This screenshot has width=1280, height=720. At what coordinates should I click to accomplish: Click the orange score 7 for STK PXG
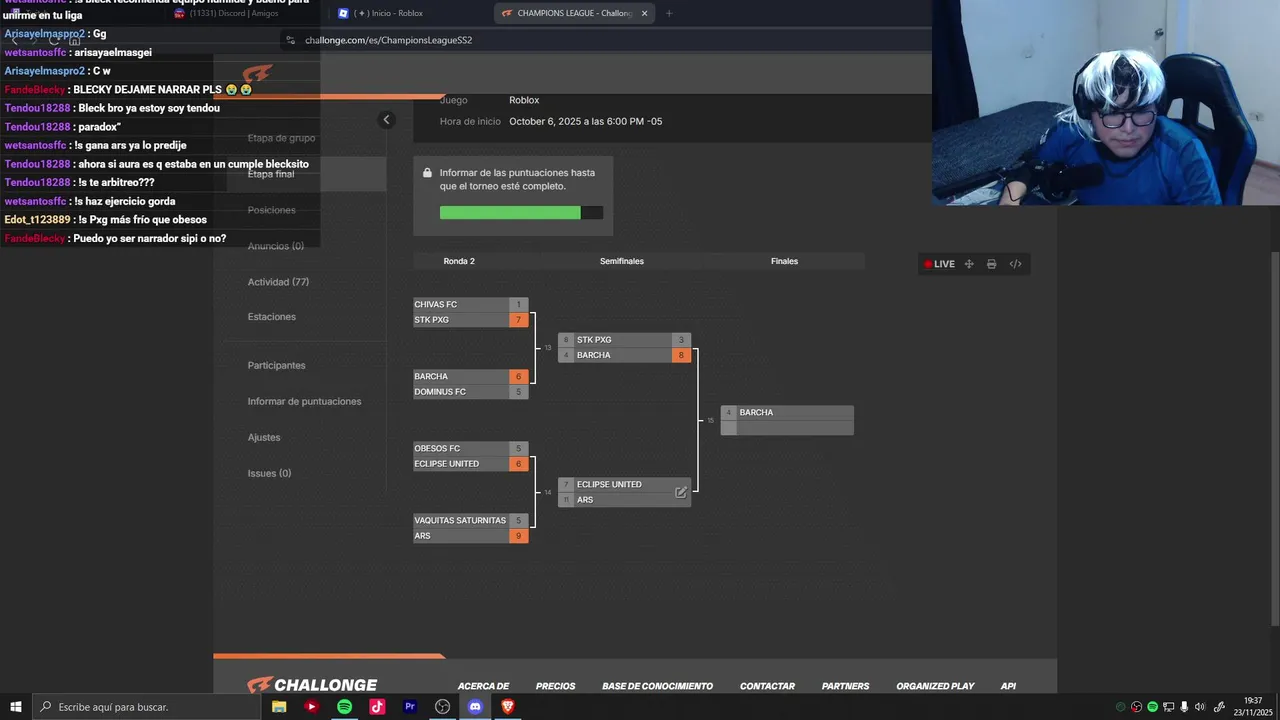(x=518, y=320)
